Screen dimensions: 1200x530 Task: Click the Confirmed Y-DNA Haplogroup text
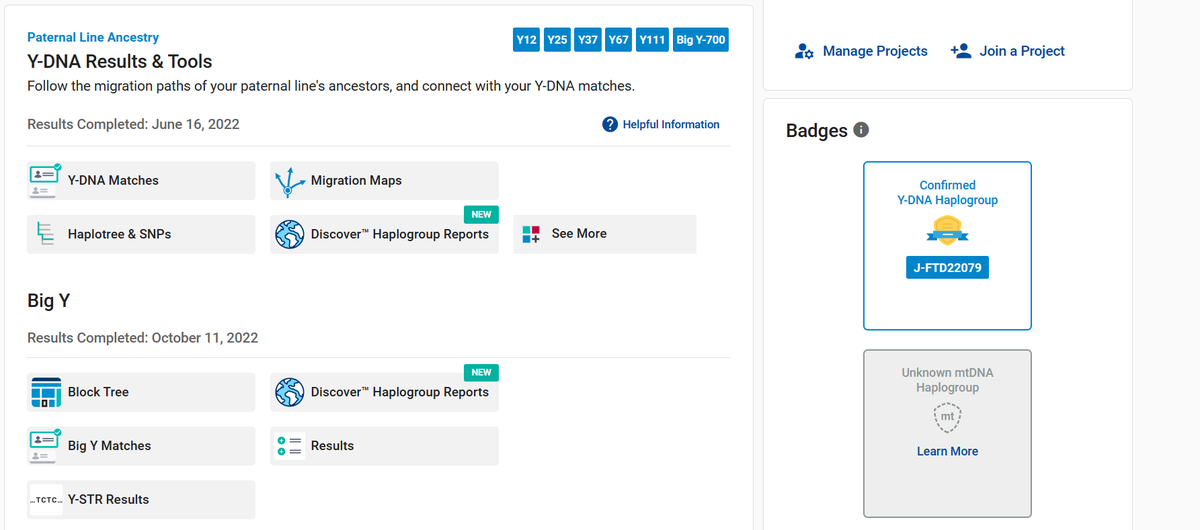point(947,193)
